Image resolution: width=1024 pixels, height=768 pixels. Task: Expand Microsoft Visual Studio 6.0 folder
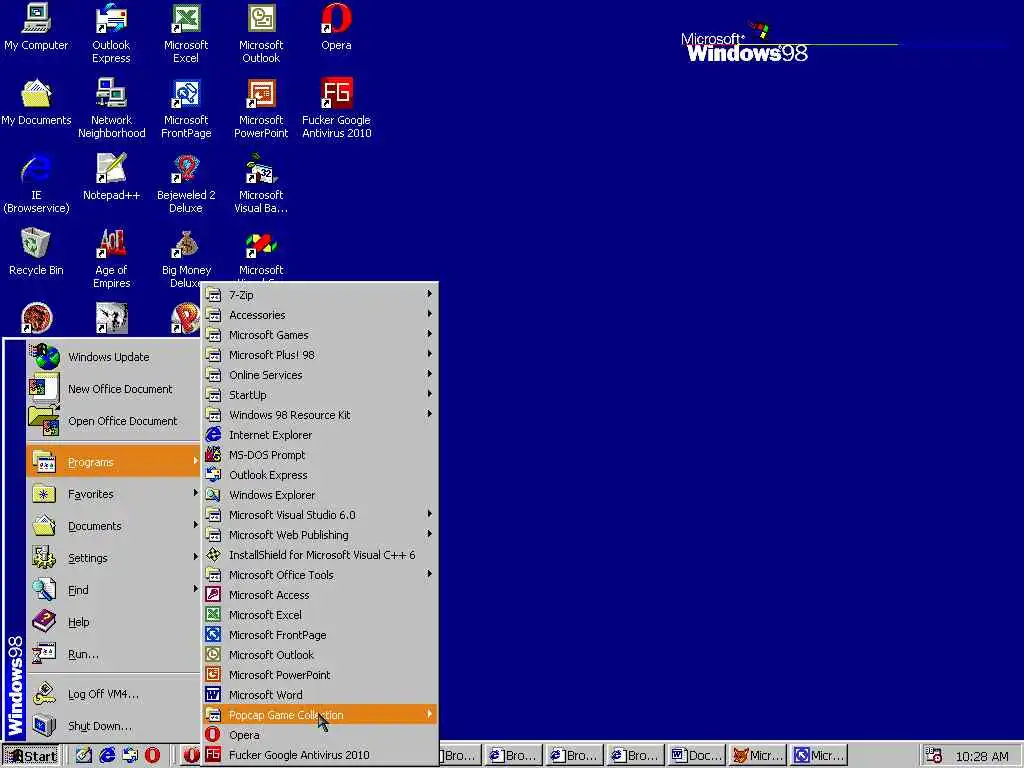tap(319, 515)
